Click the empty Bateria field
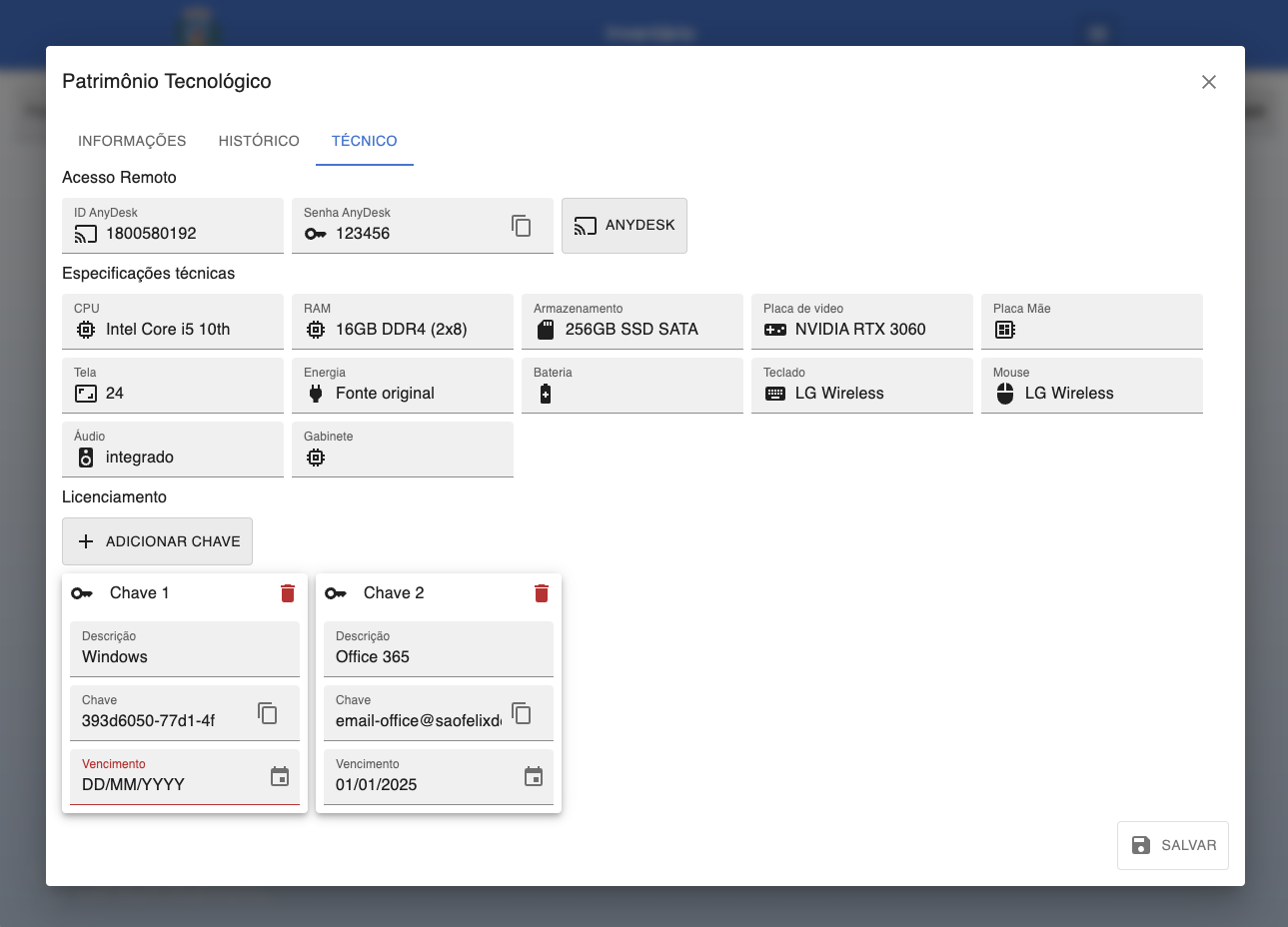The height and width of the screenshot is (927, 1288). coord(644,394)
